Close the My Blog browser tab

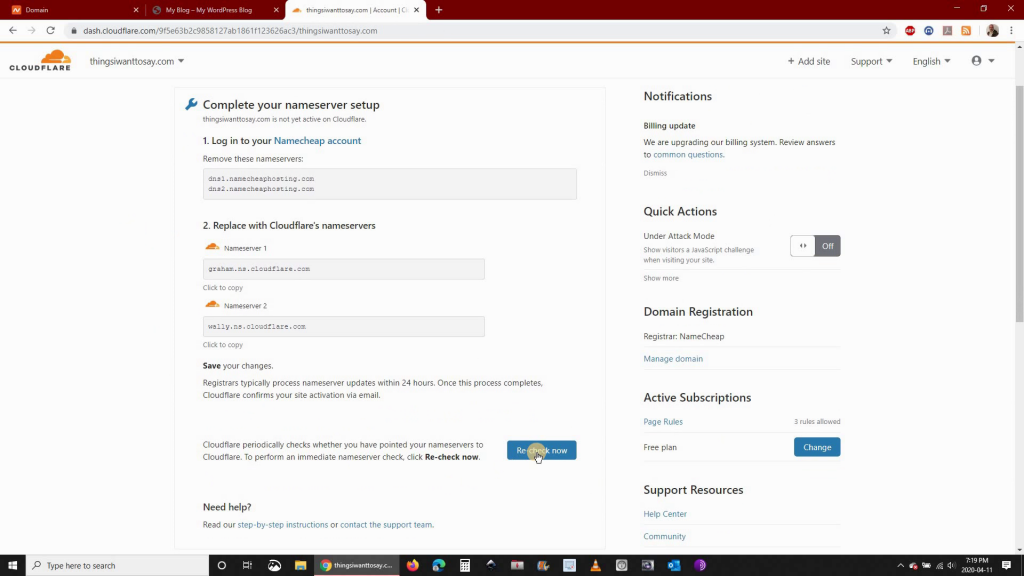(276, 10)
